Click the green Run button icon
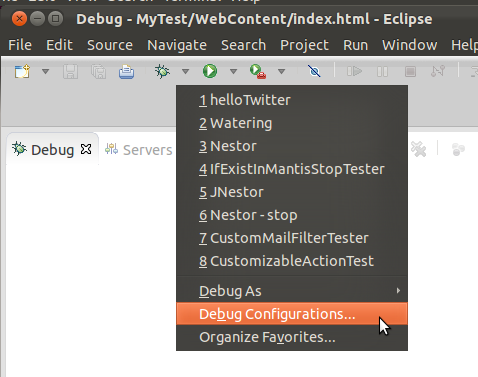Viewport: 478px width, 377px height. (210, 71)
